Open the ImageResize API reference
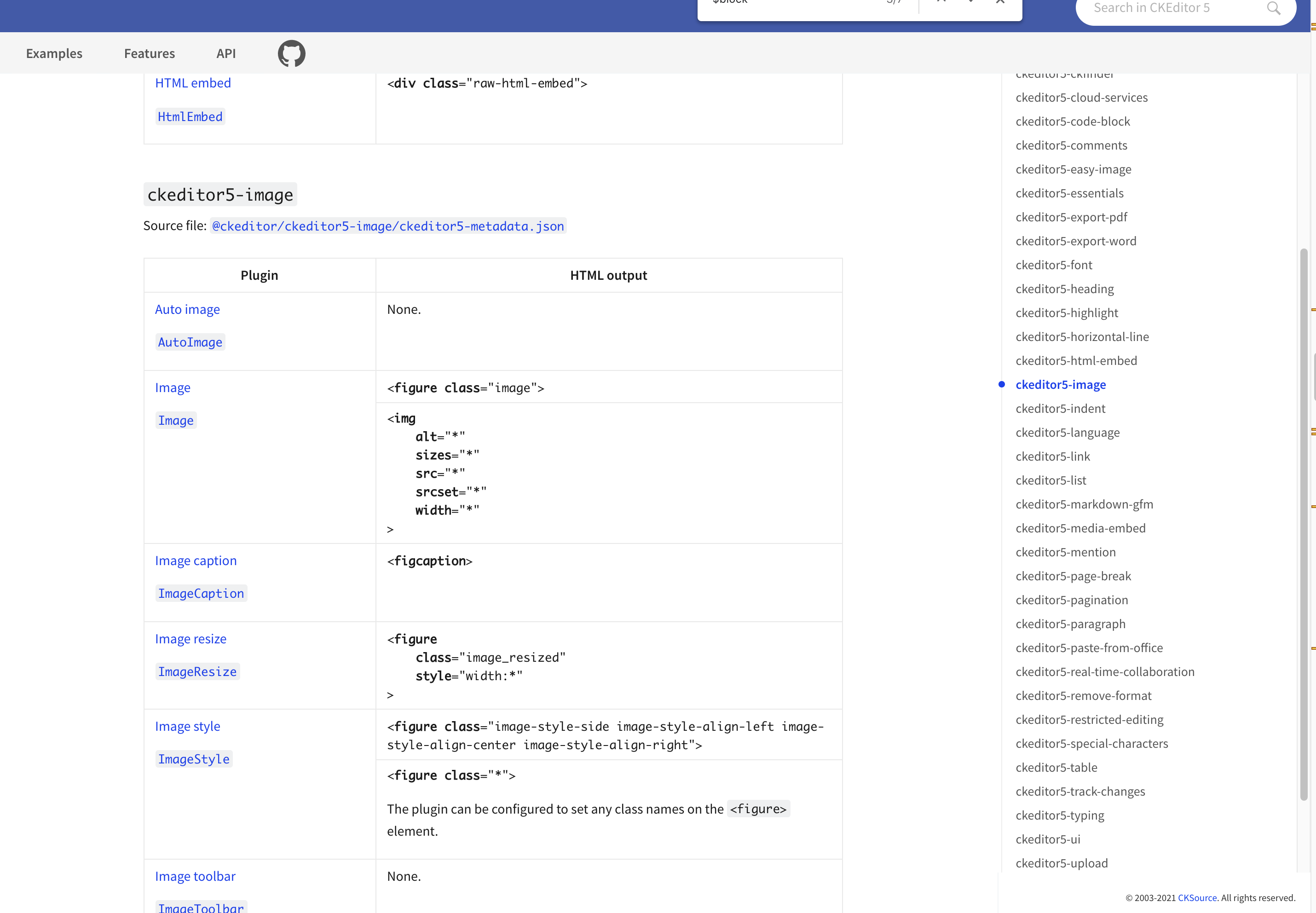 [197, 671]
